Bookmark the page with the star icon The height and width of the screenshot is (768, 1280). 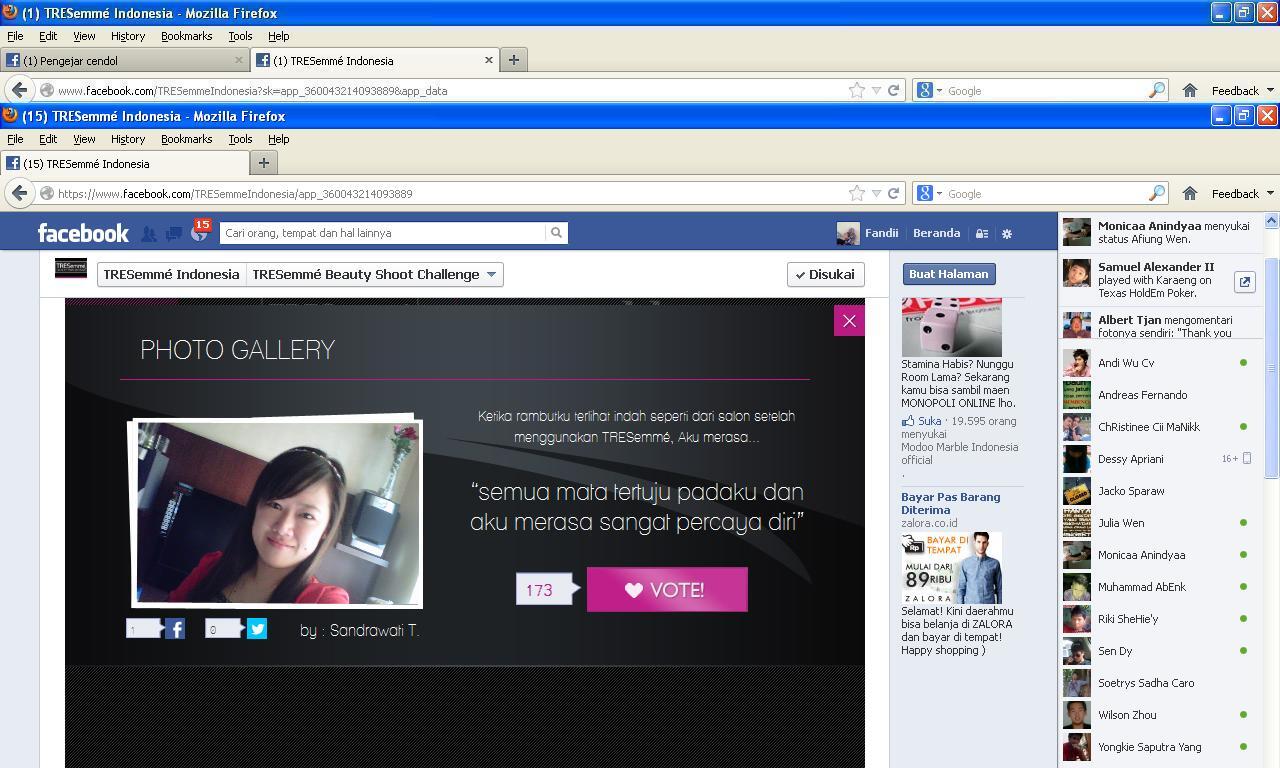(x=857, y=193)
